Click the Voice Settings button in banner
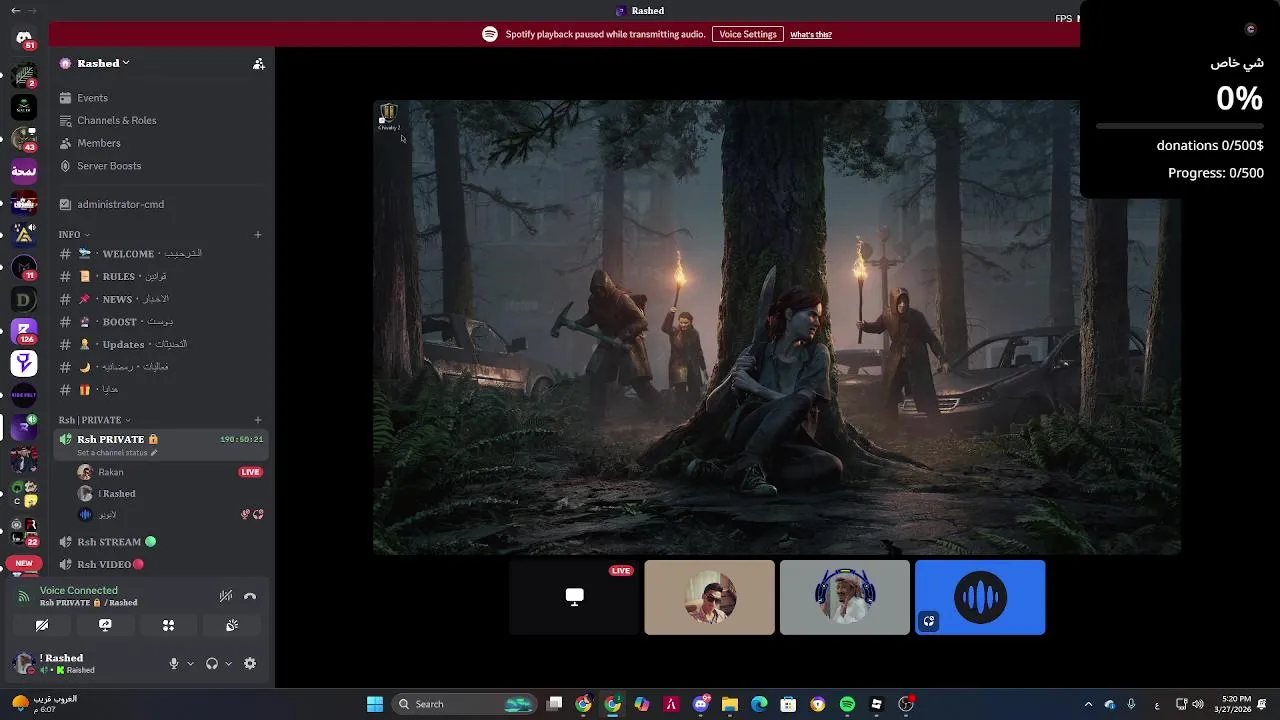Image resolution: width=1280 pixels, height=720 pixels. tap(748, 34)
